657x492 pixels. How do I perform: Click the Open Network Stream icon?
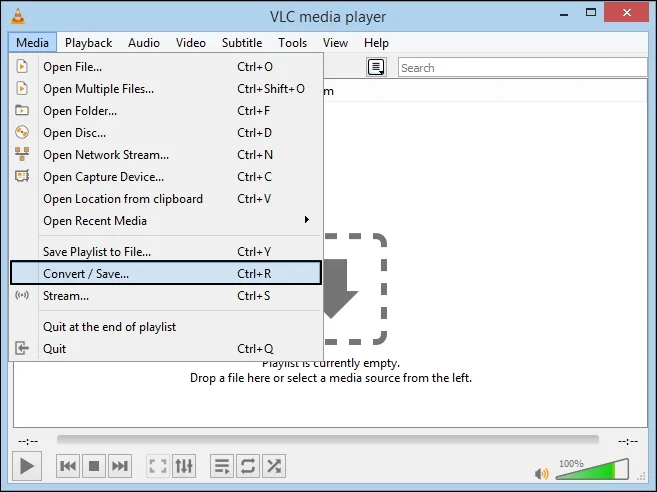[x=22, y=154]
